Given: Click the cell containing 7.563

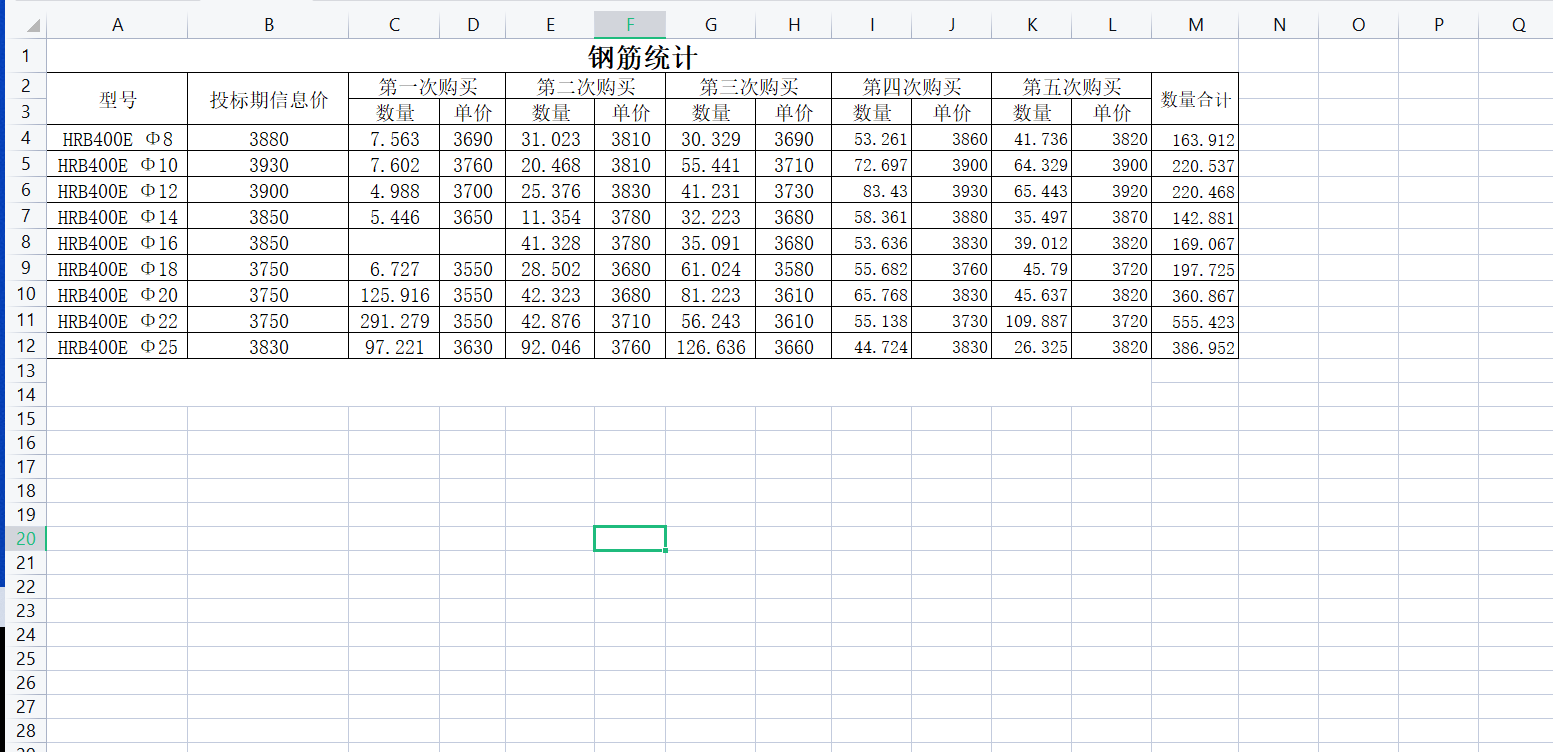Looking at the screenshot, I should click(x=394, y=138).
